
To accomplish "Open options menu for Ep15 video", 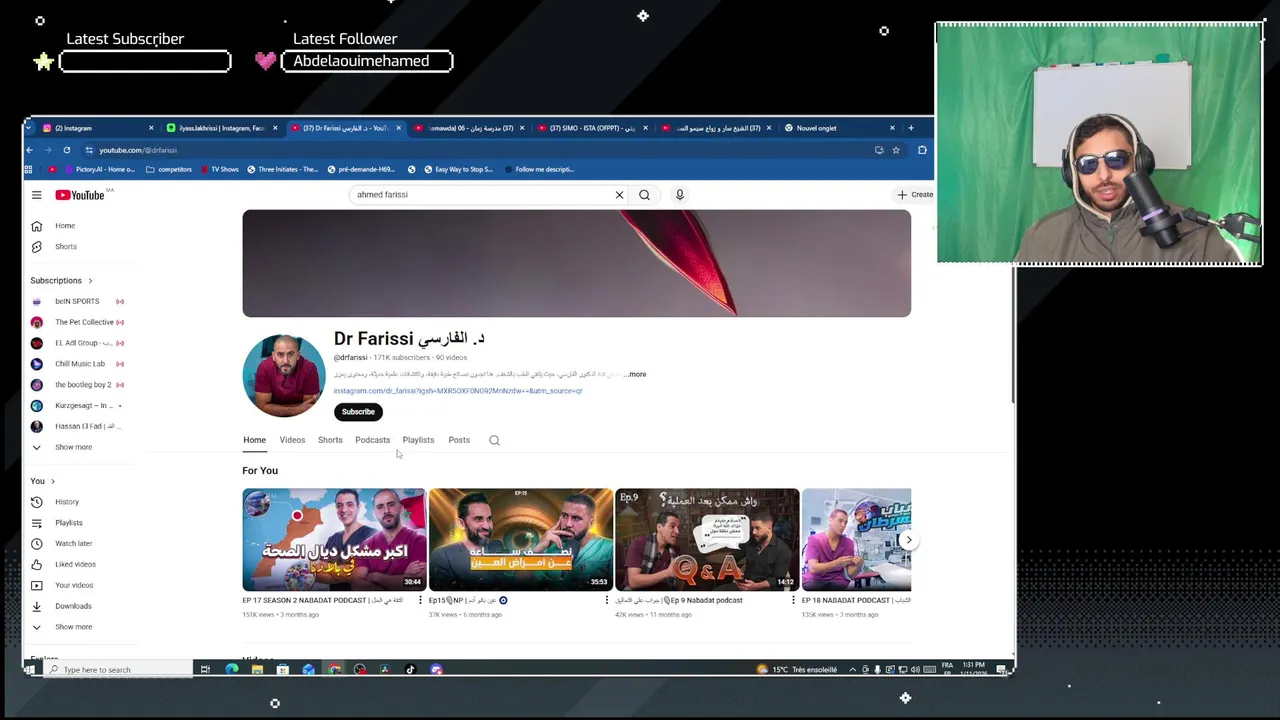I will (x=606, y=600).
